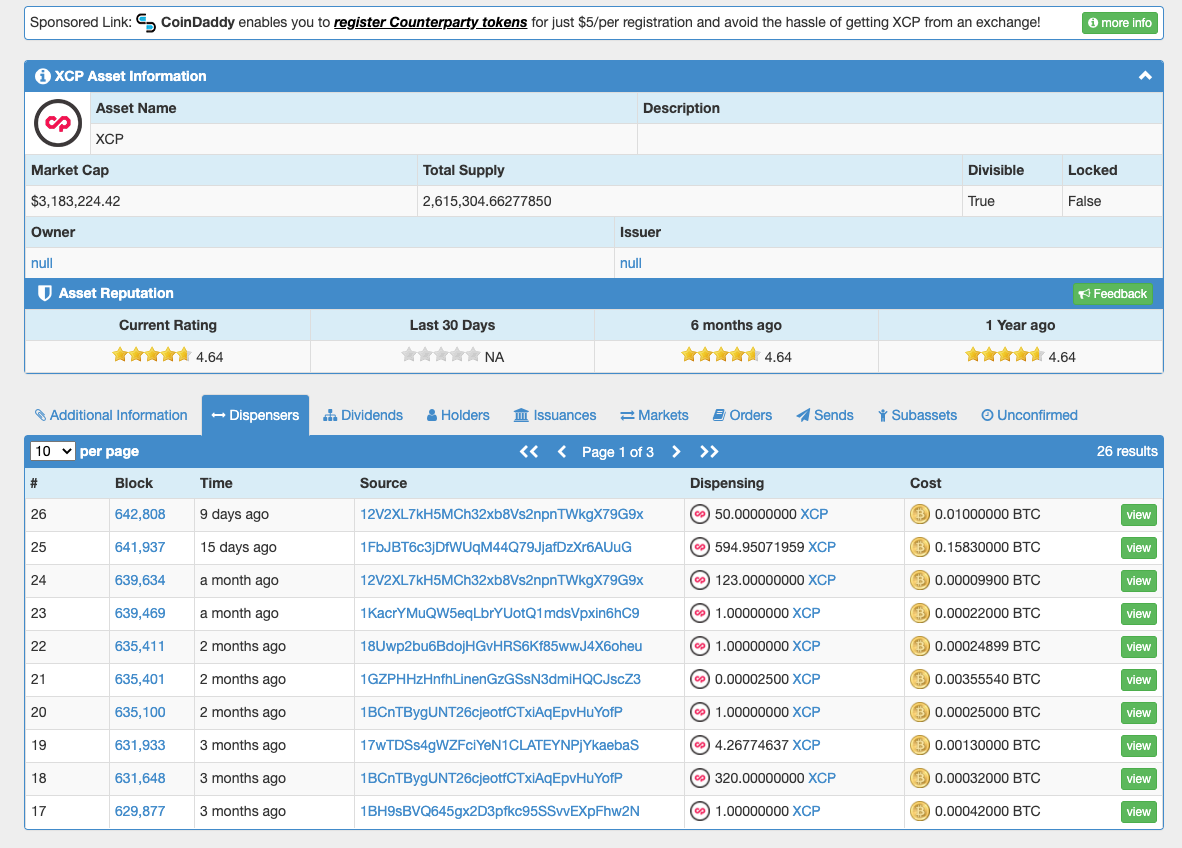Jump to first page double-chevron

[x=529, y=452]
